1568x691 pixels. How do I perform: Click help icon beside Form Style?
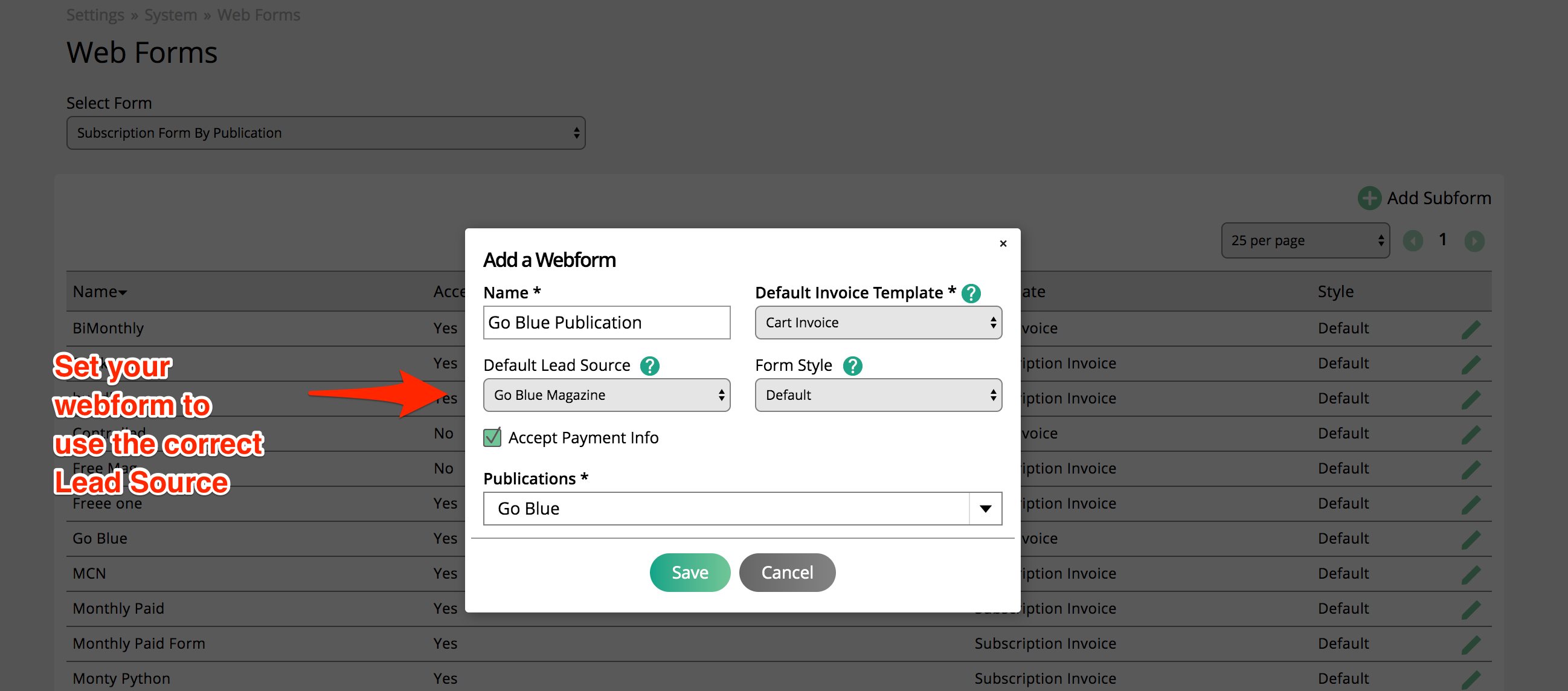pyautogui.click(x=852, y=366)
